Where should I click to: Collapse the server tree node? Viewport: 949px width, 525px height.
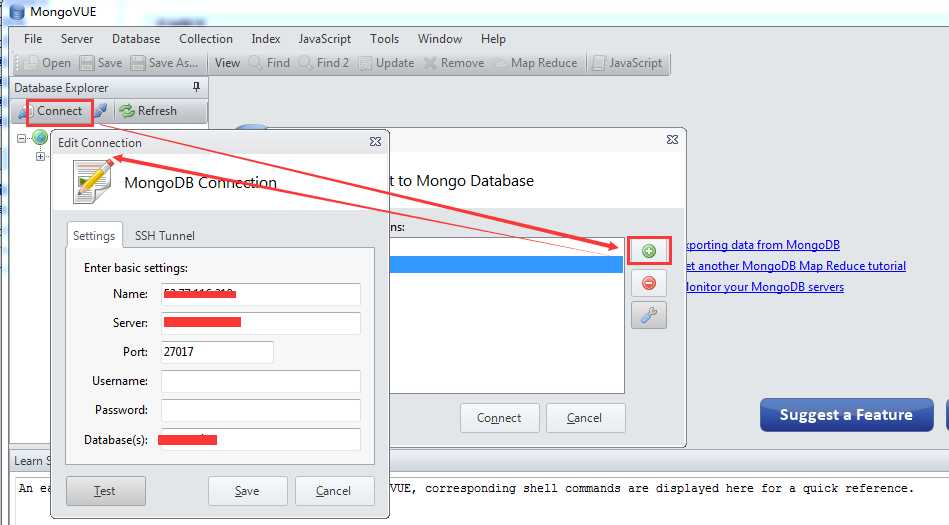(22, 138)
